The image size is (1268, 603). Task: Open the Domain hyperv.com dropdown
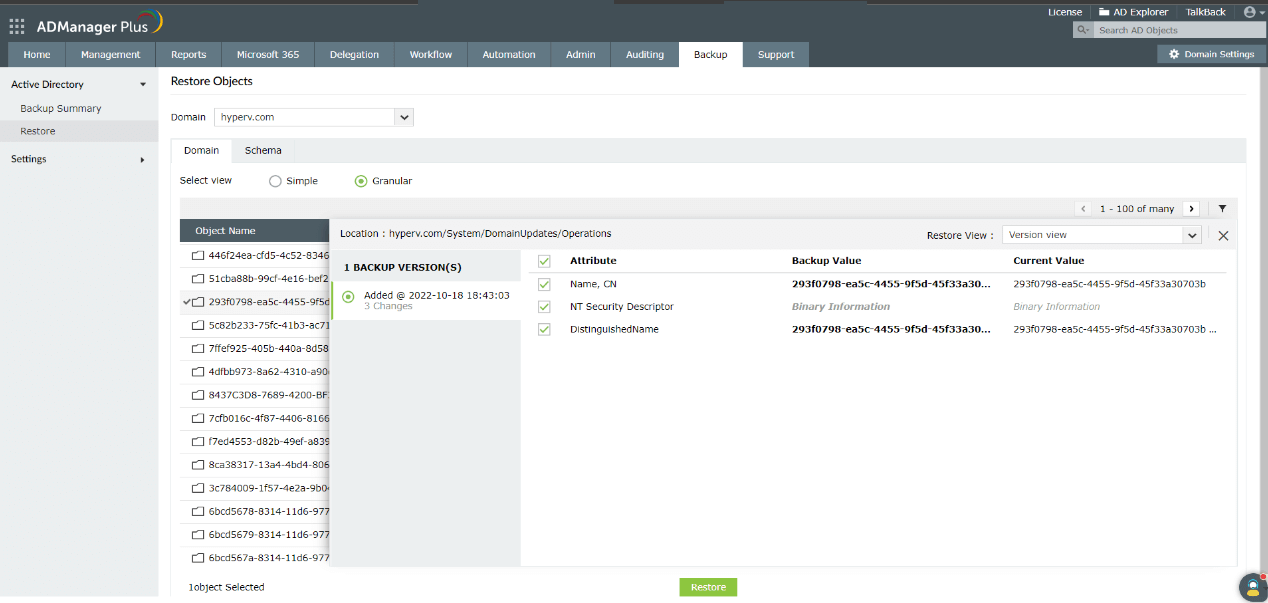point(314,117)
